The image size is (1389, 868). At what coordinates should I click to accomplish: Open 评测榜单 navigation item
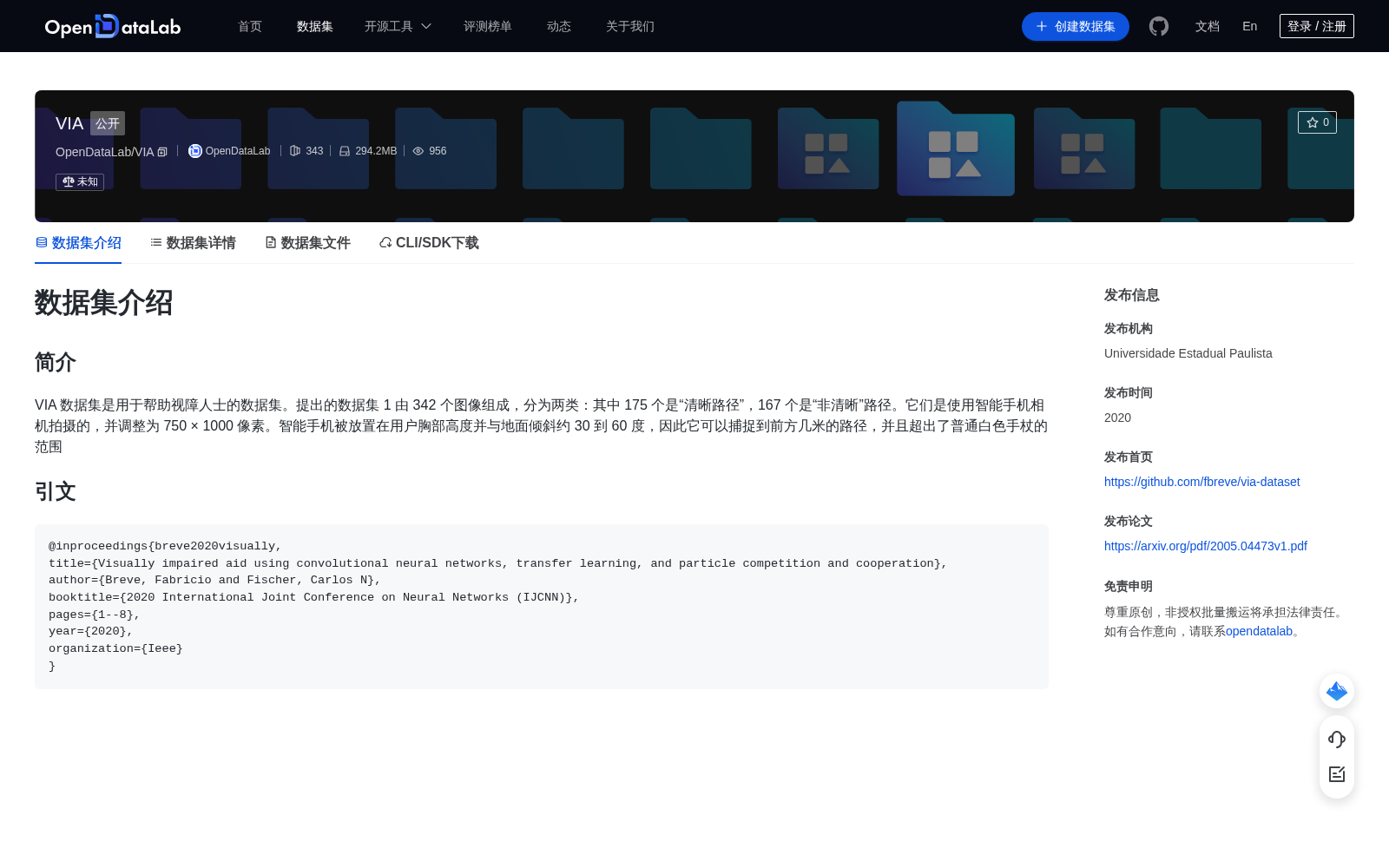(488, 26)
